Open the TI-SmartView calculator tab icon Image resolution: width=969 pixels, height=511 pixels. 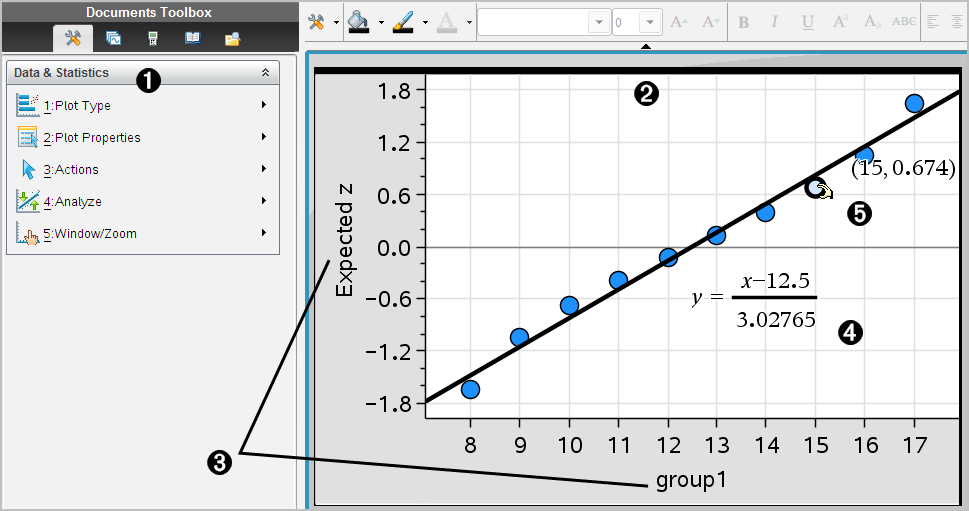point(153,39)
